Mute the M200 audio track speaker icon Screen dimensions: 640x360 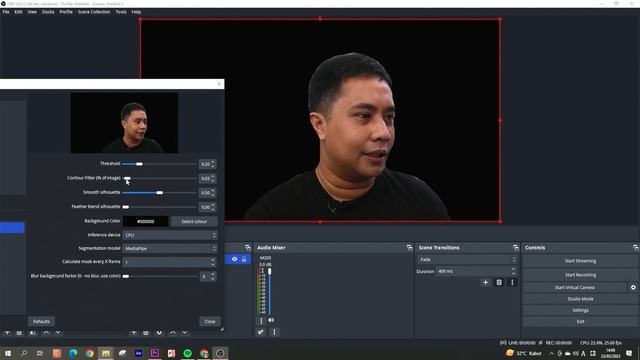tap(271, 321)
